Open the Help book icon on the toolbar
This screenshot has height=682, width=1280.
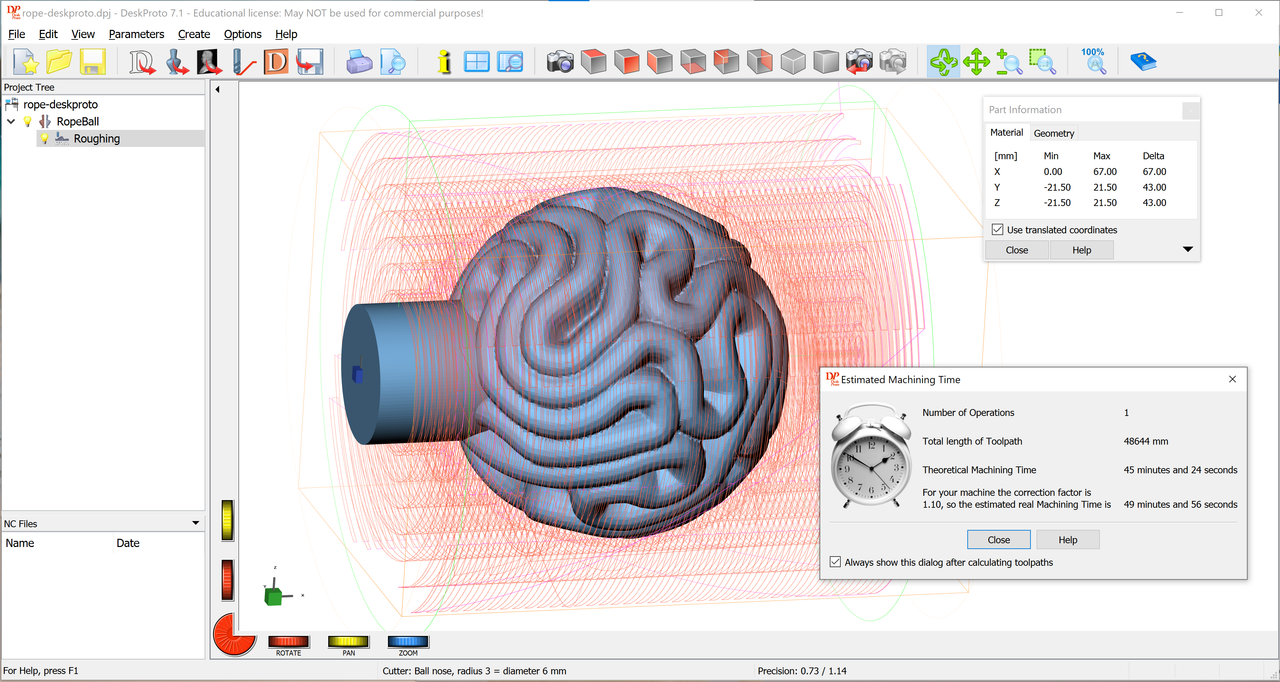coord(1143,61)
